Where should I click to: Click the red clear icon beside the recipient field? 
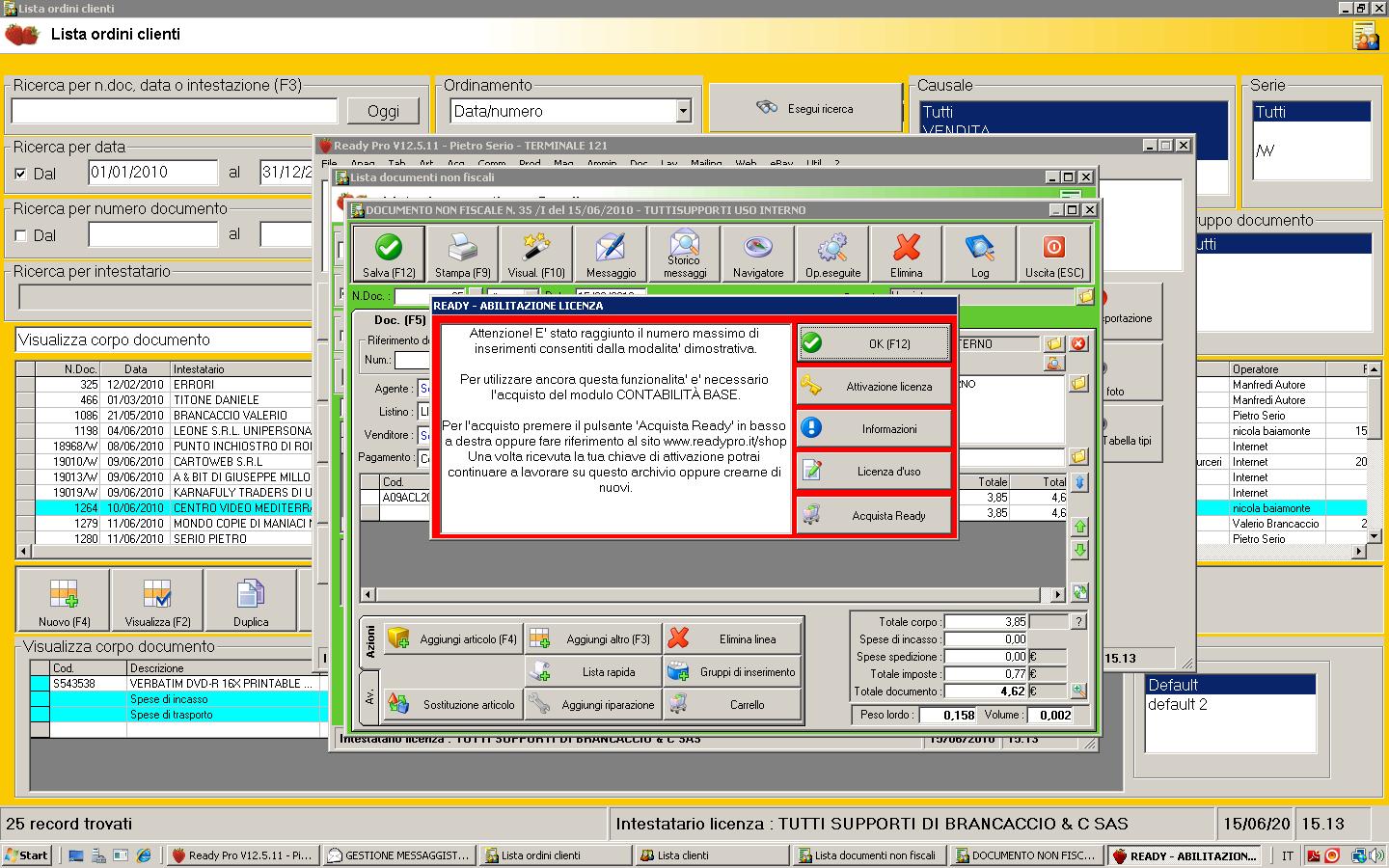pyautogui.click(x=1078, y=343)
